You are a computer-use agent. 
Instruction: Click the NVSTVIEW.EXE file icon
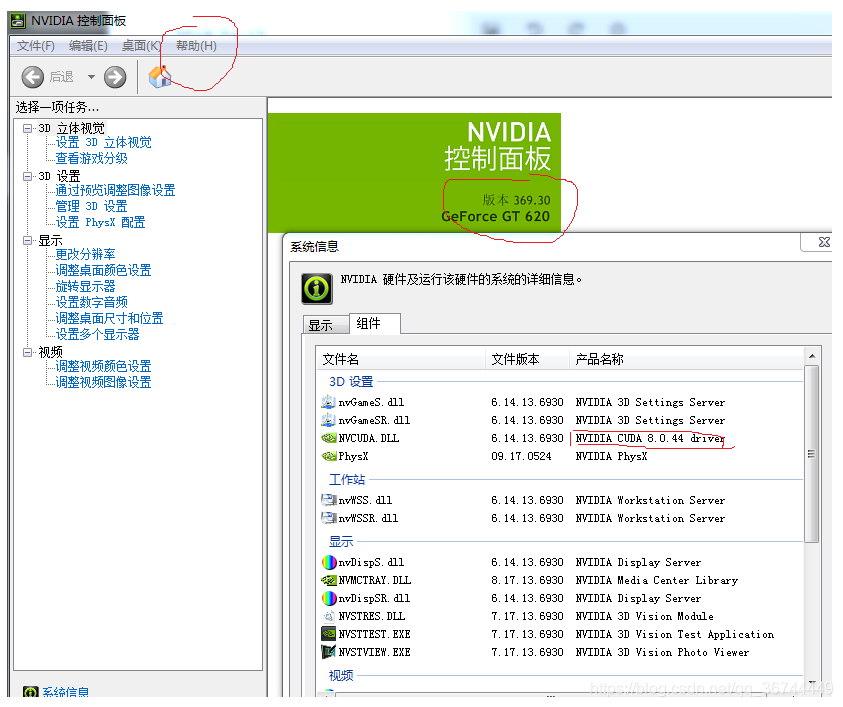click(328, 652)
